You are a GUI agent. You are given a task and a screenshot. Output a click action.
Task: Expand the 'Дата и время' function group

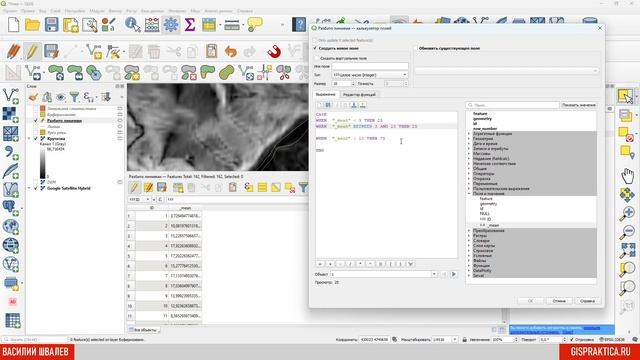(x=469, y=144)
